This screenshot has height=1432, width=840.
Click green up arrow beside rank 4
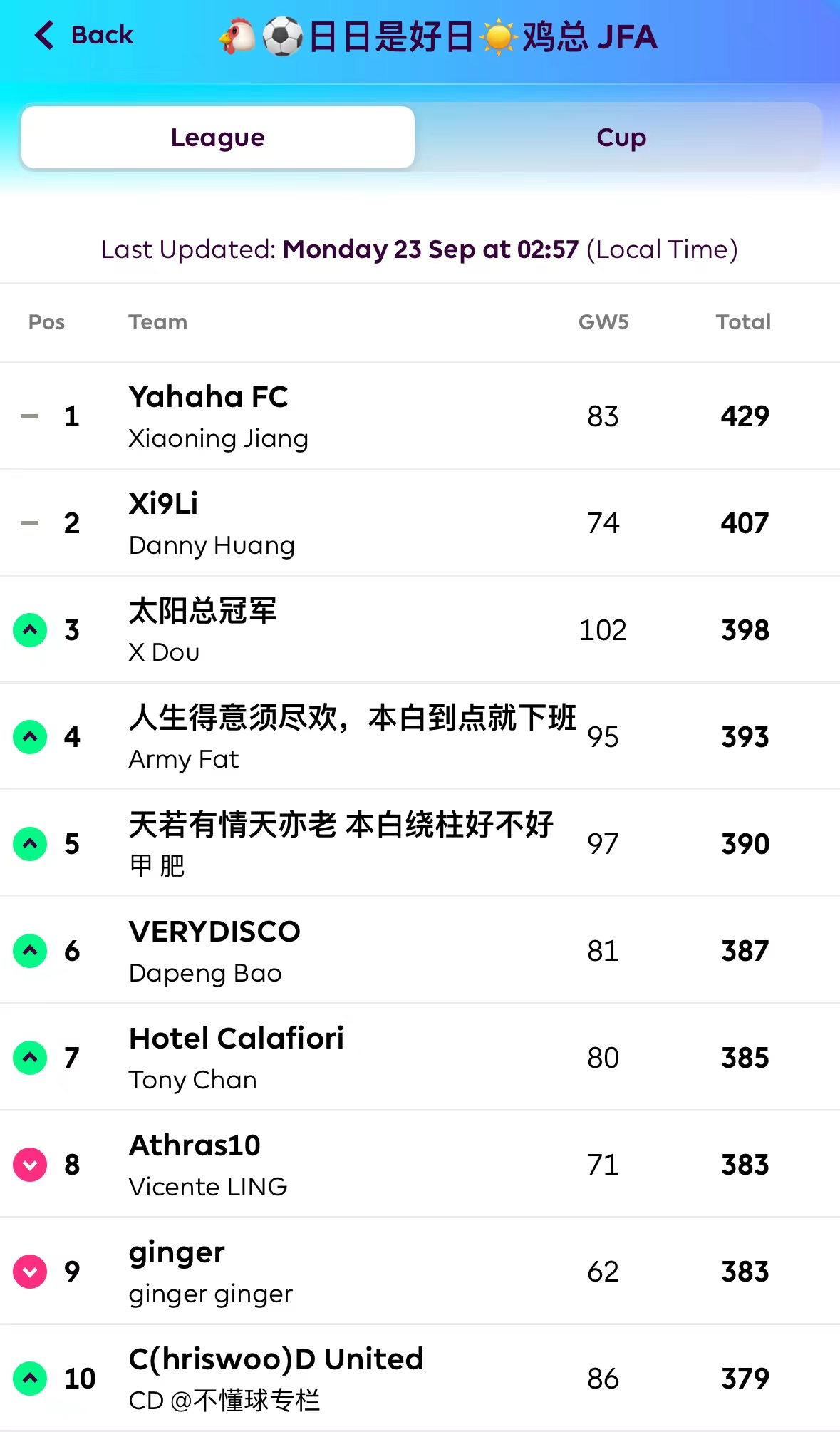(x=30, y=737)
